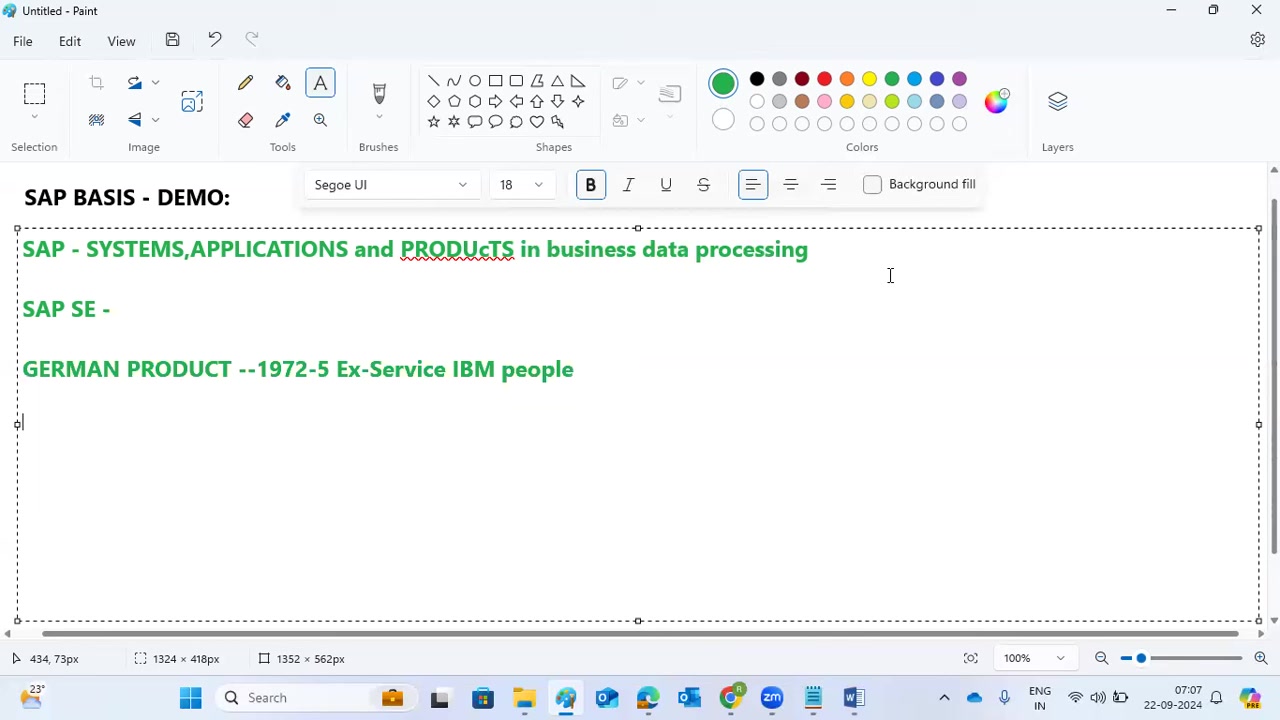This screenshot has height=720, width=1280.
Task: Toggle Strikethrough text formatting
Action: pyautogui.click(x=703, y=185)
